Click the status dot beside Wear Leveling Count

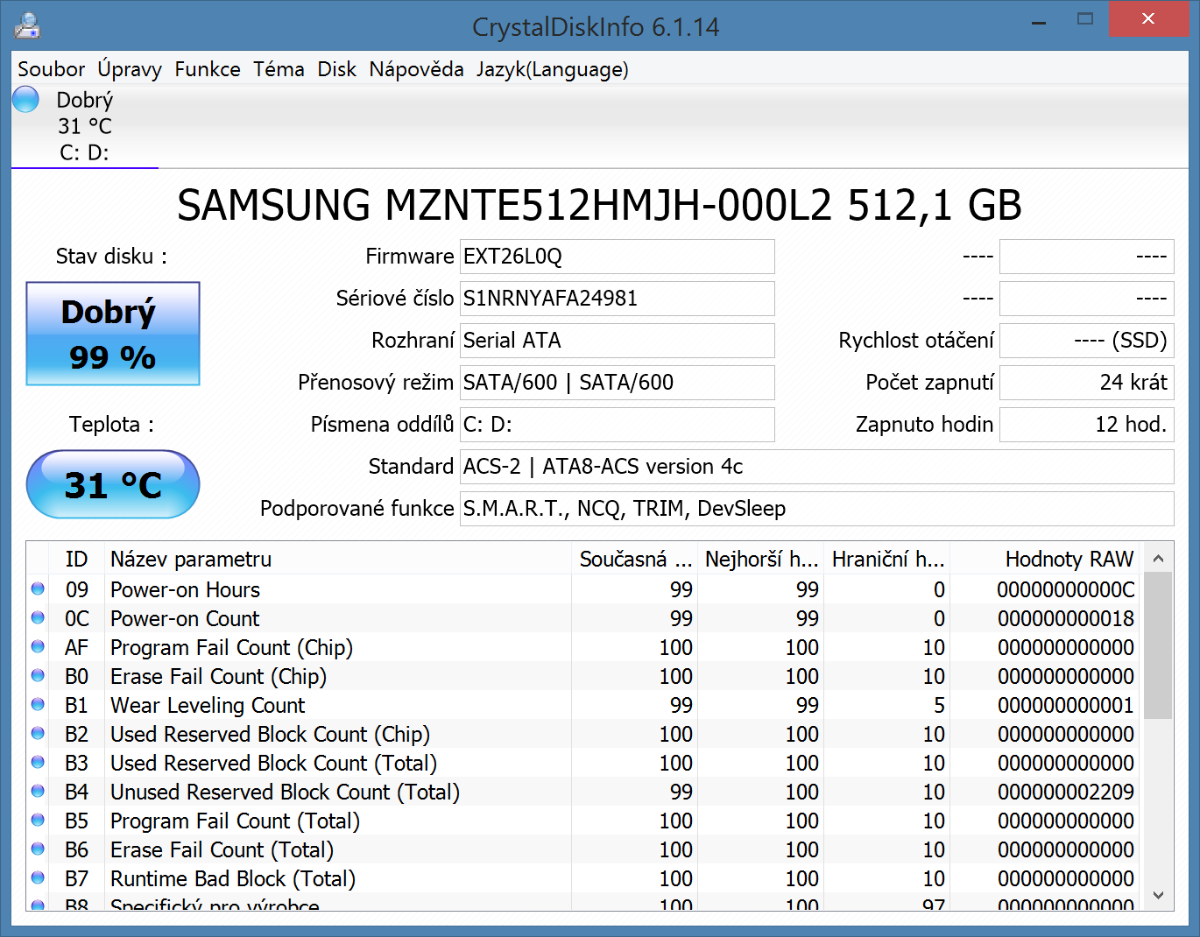(x=38, y=706)
